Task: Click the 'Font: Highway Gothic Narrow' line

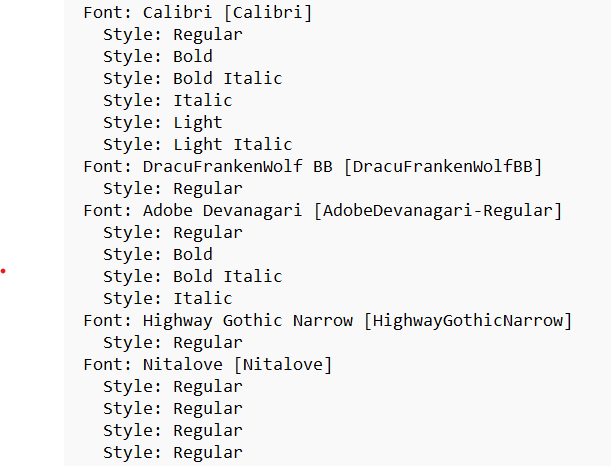Action: (327, 321)
